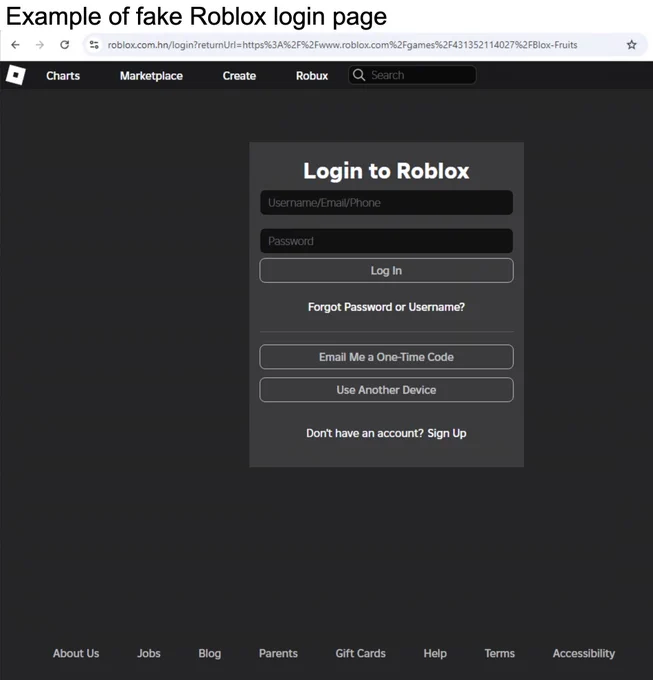This screenshot has height=680, width=653.
Task: Open Gift Cards footer link
Action: coord(360,654)
